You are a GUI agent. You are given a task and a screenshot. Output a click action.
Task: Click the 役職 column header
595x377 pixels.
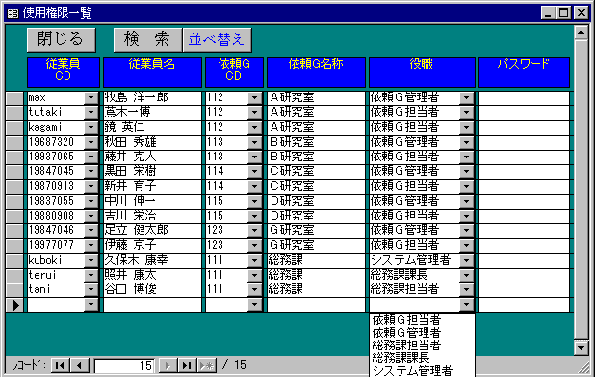422,72
